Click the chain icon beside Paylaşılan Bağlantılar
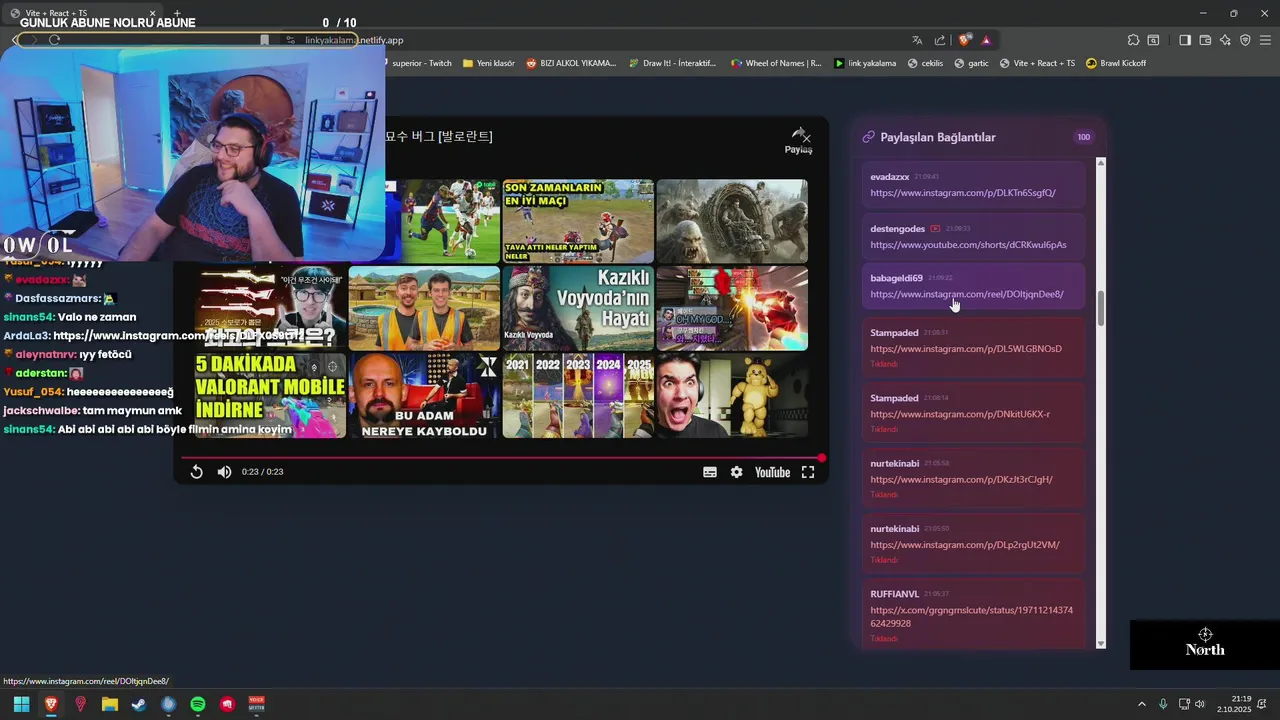This screenshot has width=1280, height=720. click(868, 137)
